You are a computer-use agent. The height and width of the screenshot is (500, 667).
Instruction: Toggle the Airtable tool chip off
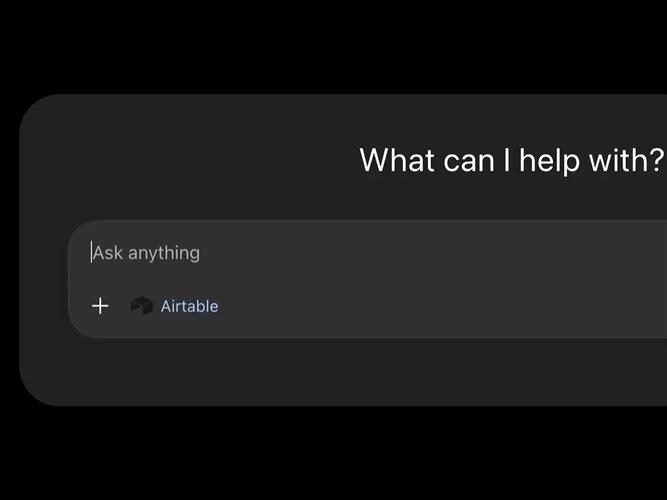174,306
